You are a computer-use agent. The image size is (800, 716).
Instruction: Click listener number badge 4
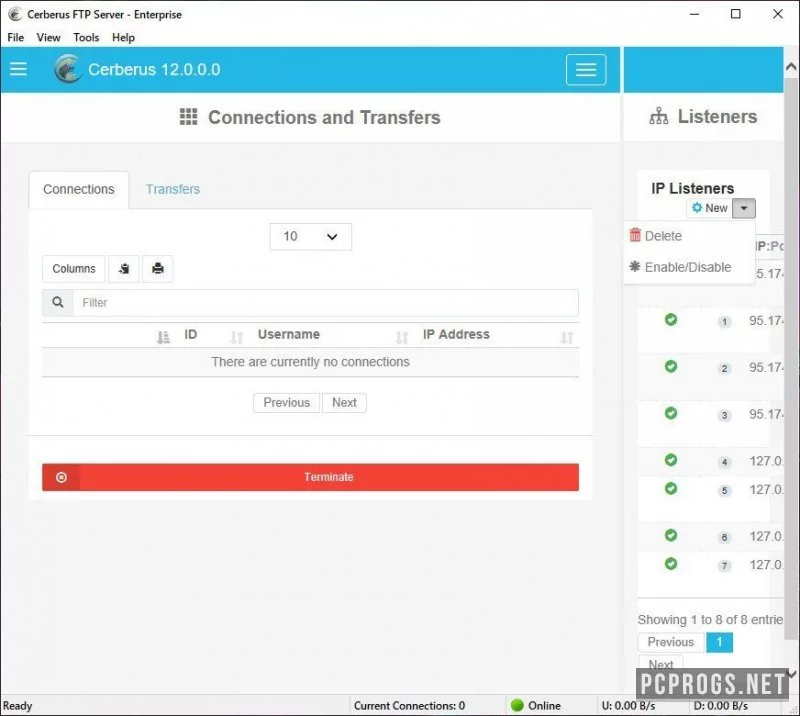point(724,462)
